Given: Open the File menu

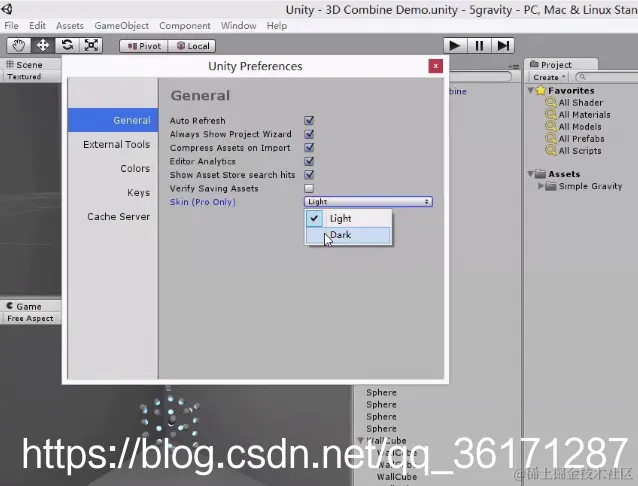Looking at the screenshot, I should pos(11,26).
